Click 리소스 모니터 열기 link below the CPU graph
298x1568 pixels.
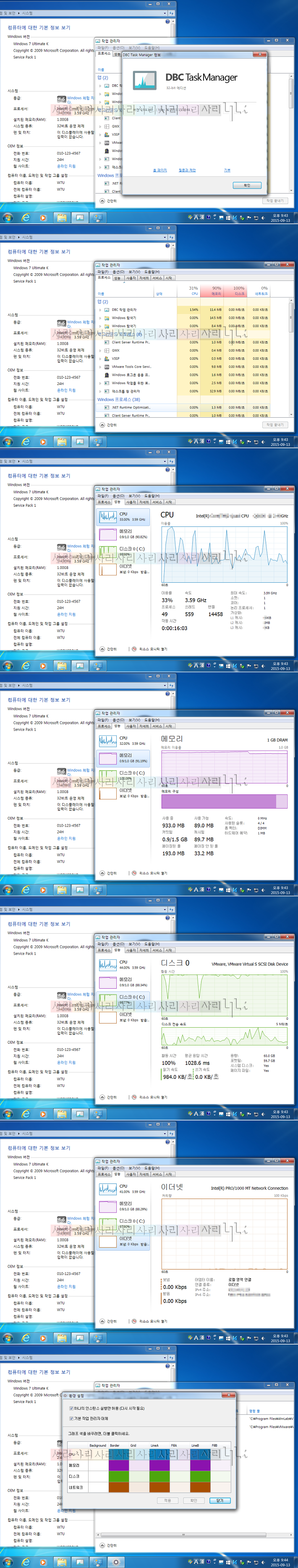[153, 649]
